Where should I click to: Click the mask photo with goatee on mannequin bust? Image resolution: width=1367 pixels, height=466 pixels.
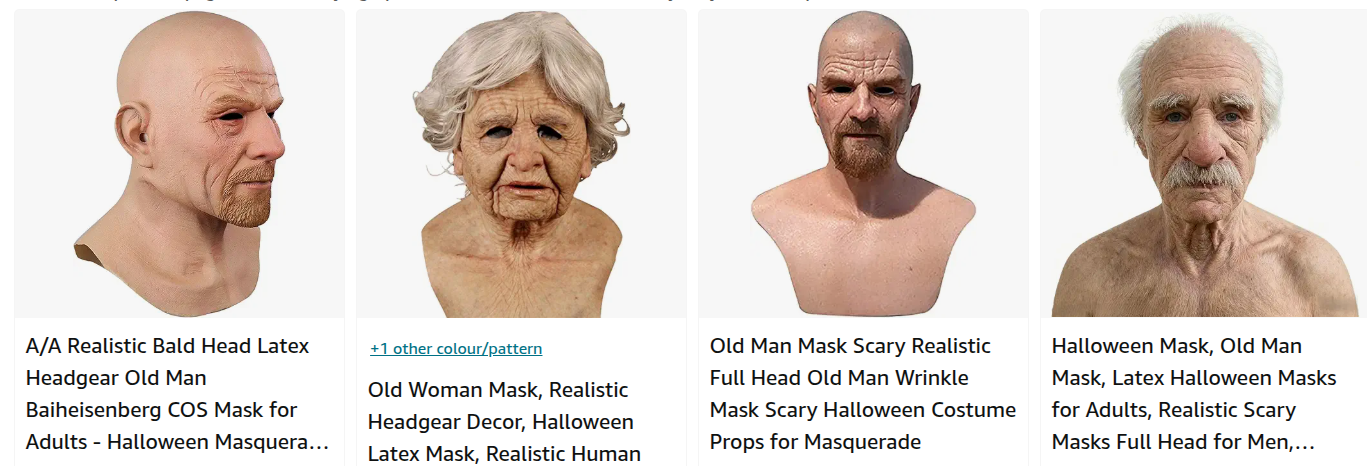click(x=863, y=164)
